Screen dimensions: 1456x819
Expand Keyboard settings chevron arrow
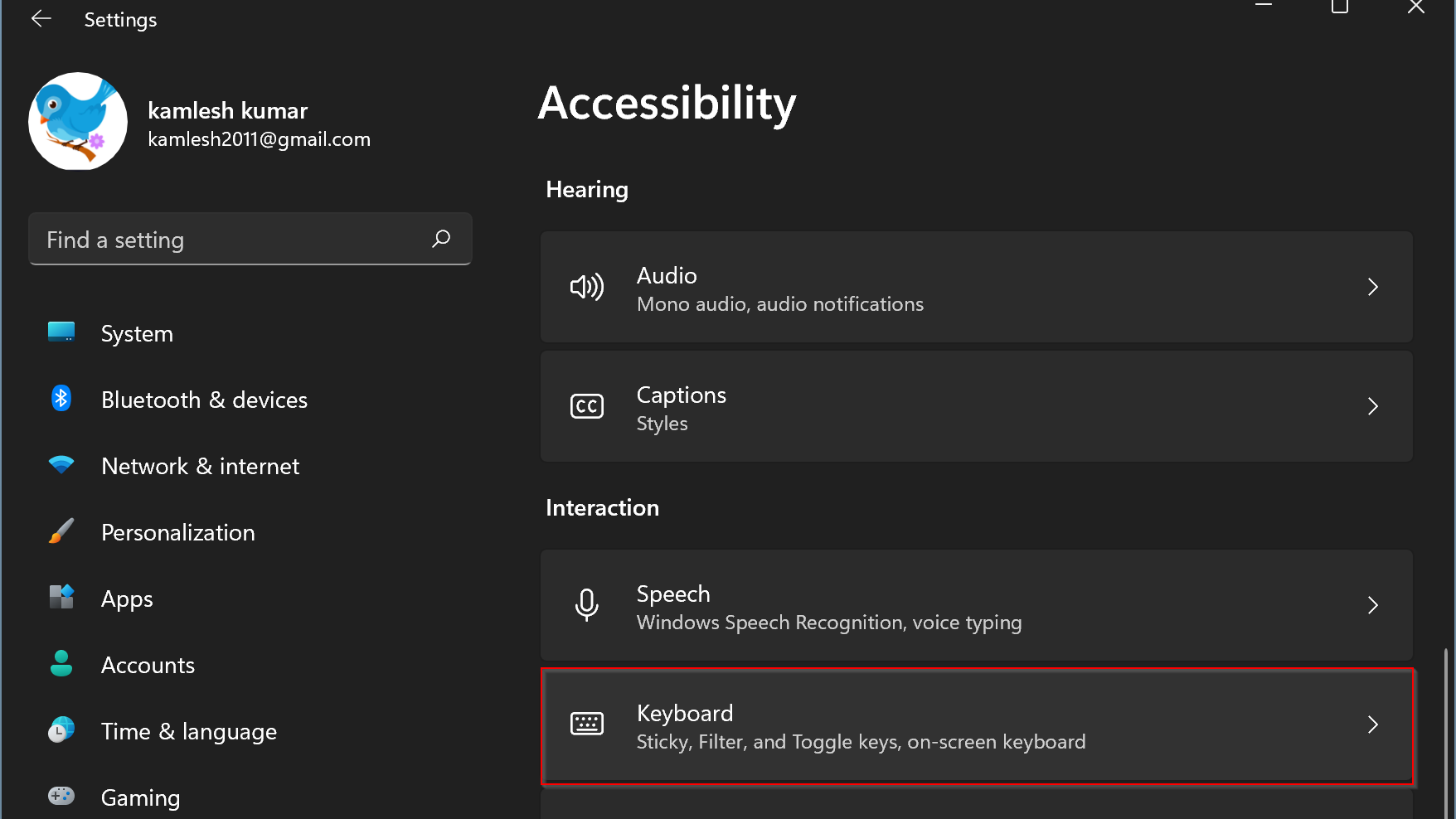(x=1372, y=724)
